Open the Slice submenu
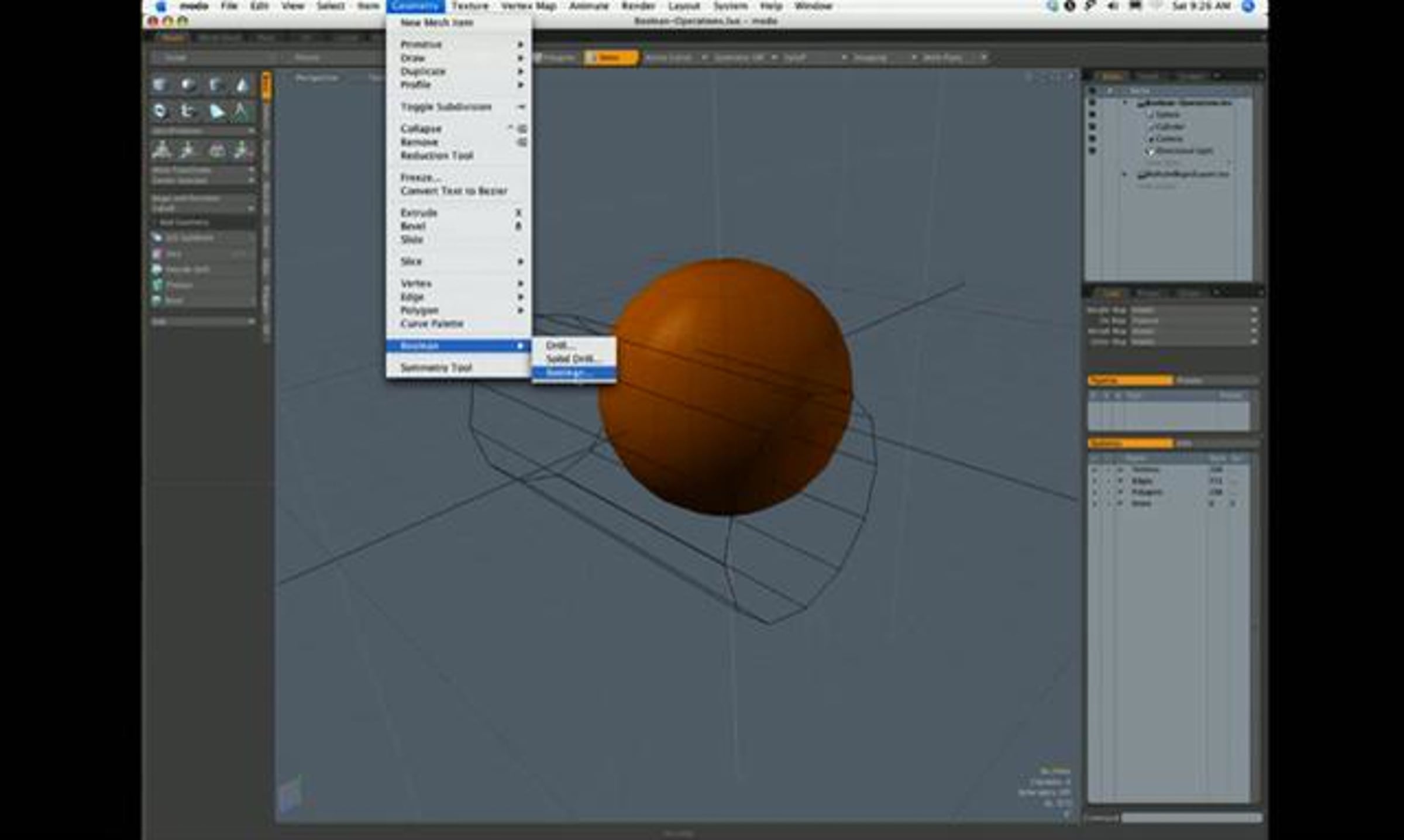The image size is (1404, 840). point(459,261)
